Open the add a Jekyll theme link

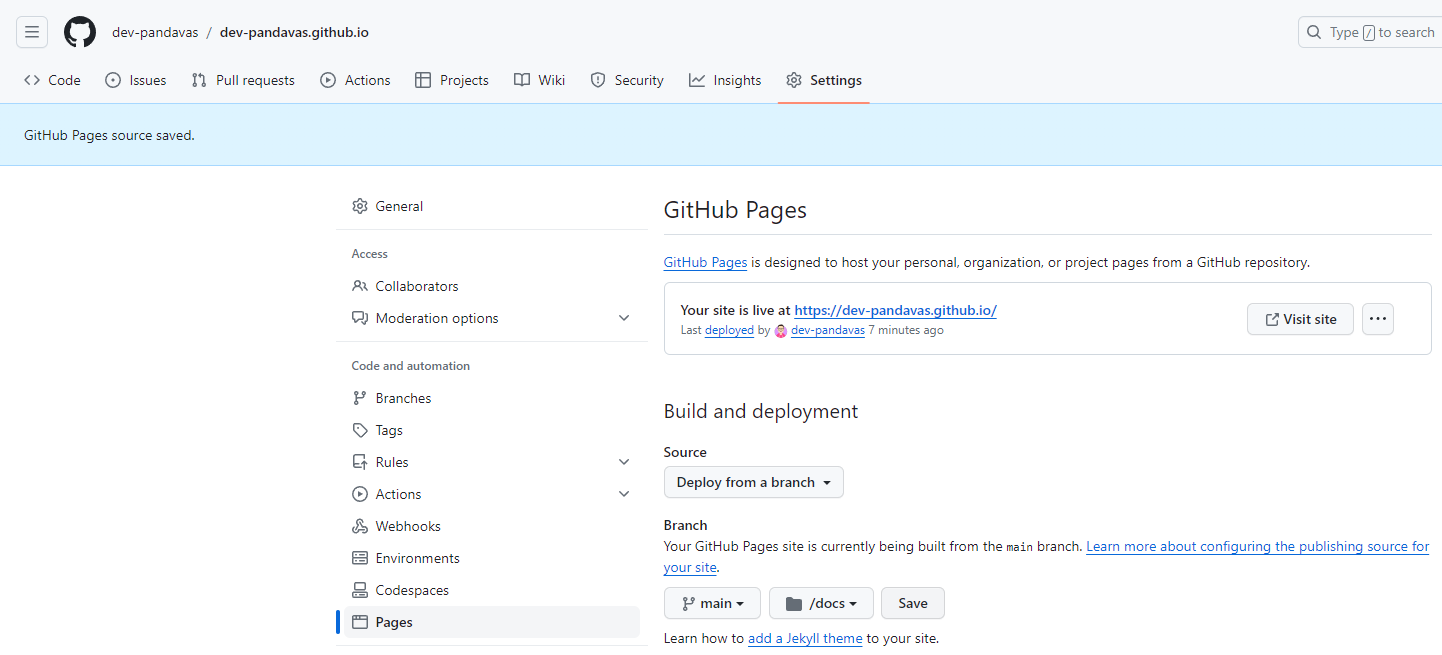[805, 638]
